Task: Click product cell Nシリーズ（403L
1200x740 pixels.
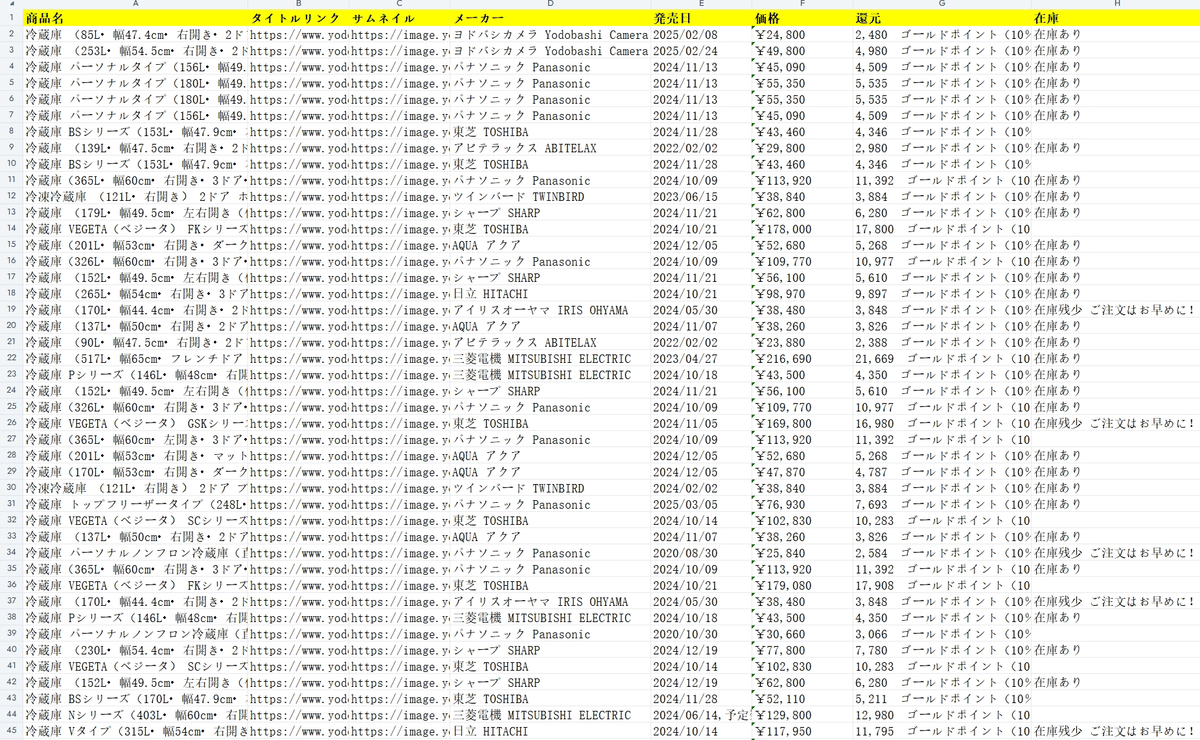Action: click(x=135, y=715)
